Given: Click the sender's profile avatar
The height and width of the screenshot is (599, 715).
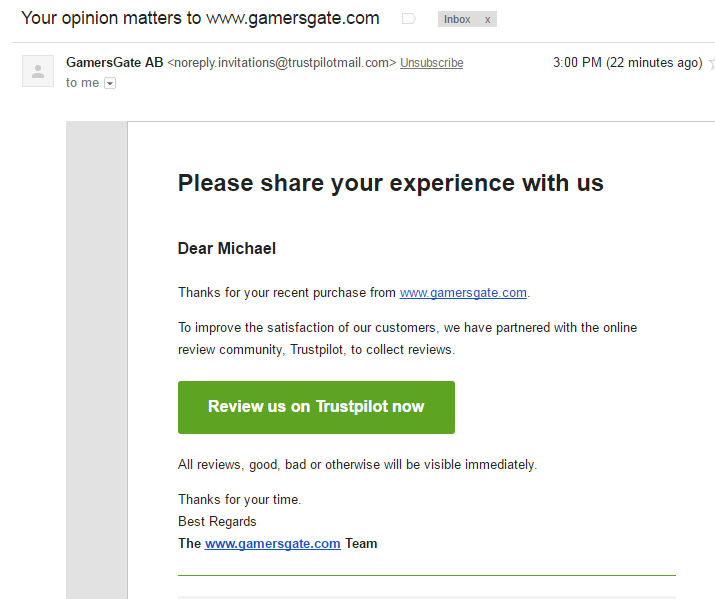Looking at the screenshot, I should point(38,71).
